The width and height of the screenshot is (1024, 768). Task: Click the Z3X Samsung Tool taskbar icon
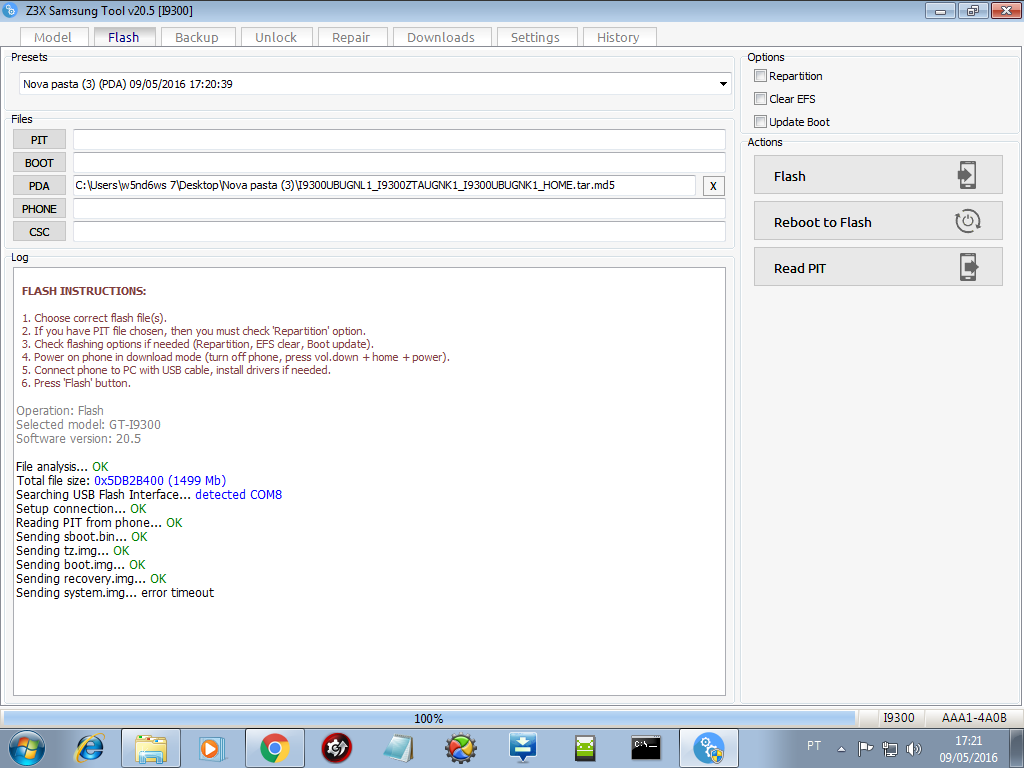[x=709, y=748]
